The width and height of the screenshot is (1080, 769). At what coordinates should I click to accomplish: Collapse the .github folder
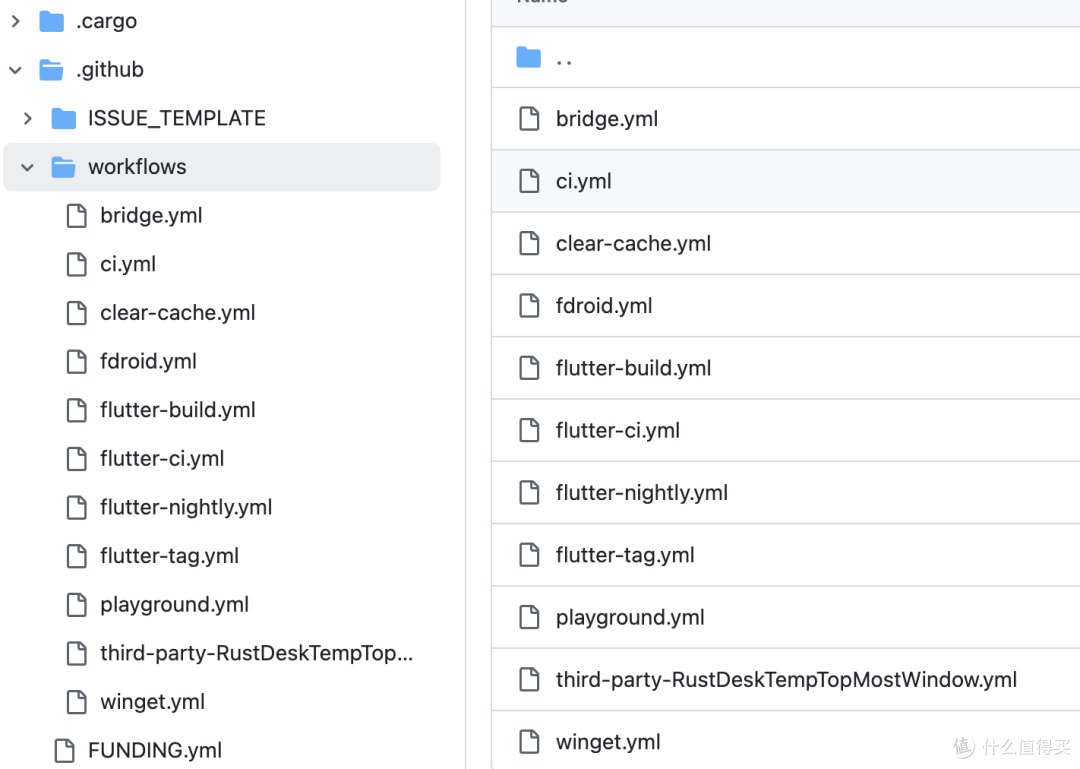pyautogui.click(x=15, y=69)
